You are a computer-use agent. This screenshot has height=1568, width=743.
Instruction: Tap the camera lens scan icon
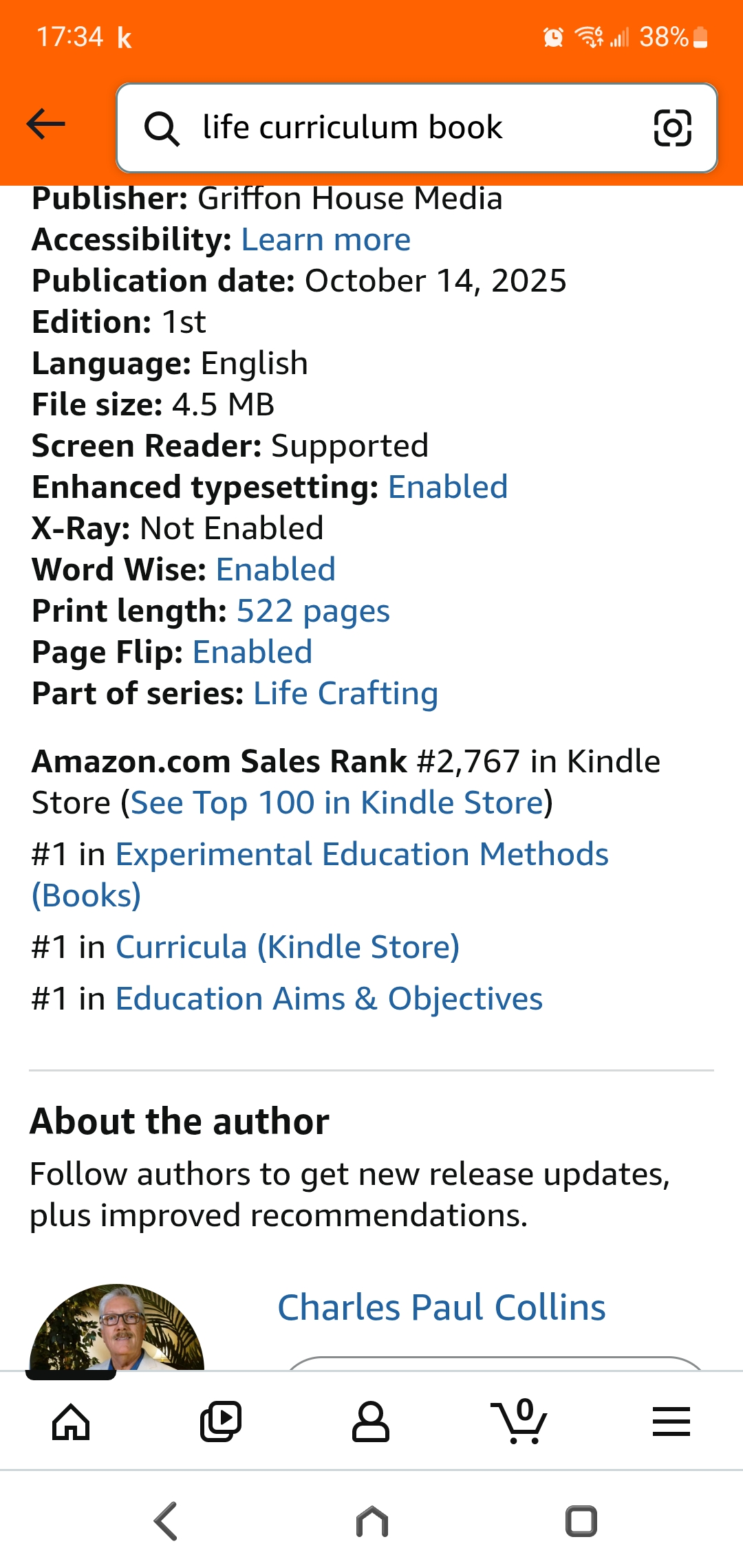671,128
